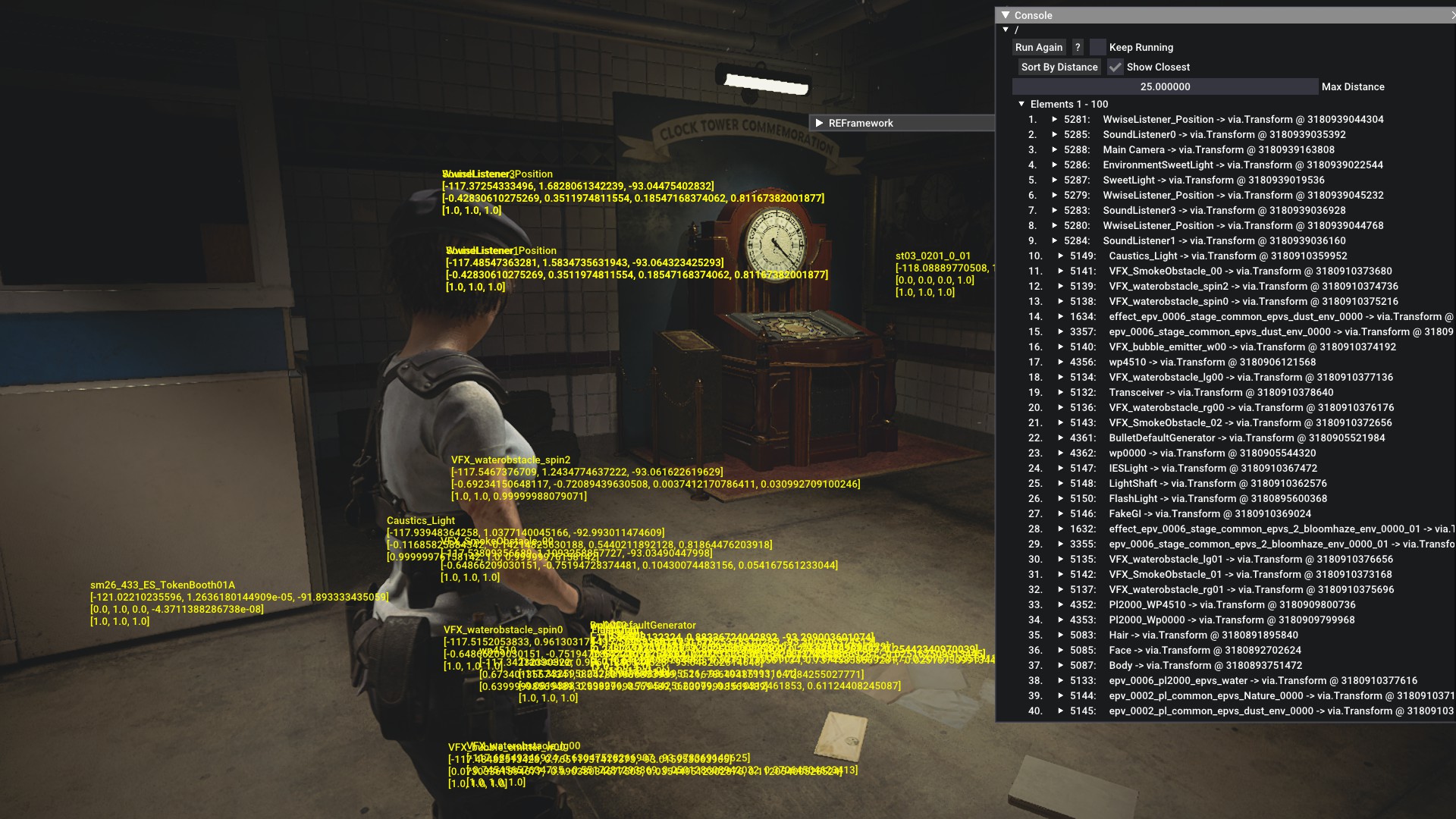The height and width of the screenshot is (819, 1456).
Task: Expand the REFramework window arrow
Action: (x=819, y=123)
